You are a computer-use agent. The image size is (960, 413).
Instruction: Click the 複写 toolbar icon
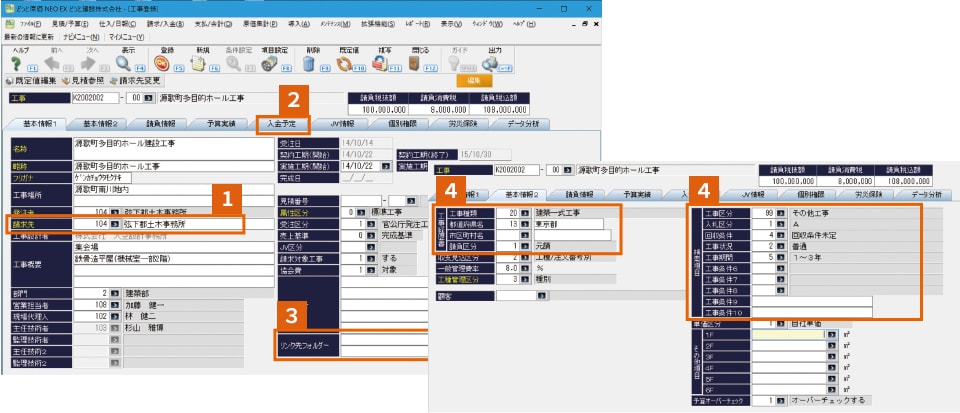click(x=380, y=64)
